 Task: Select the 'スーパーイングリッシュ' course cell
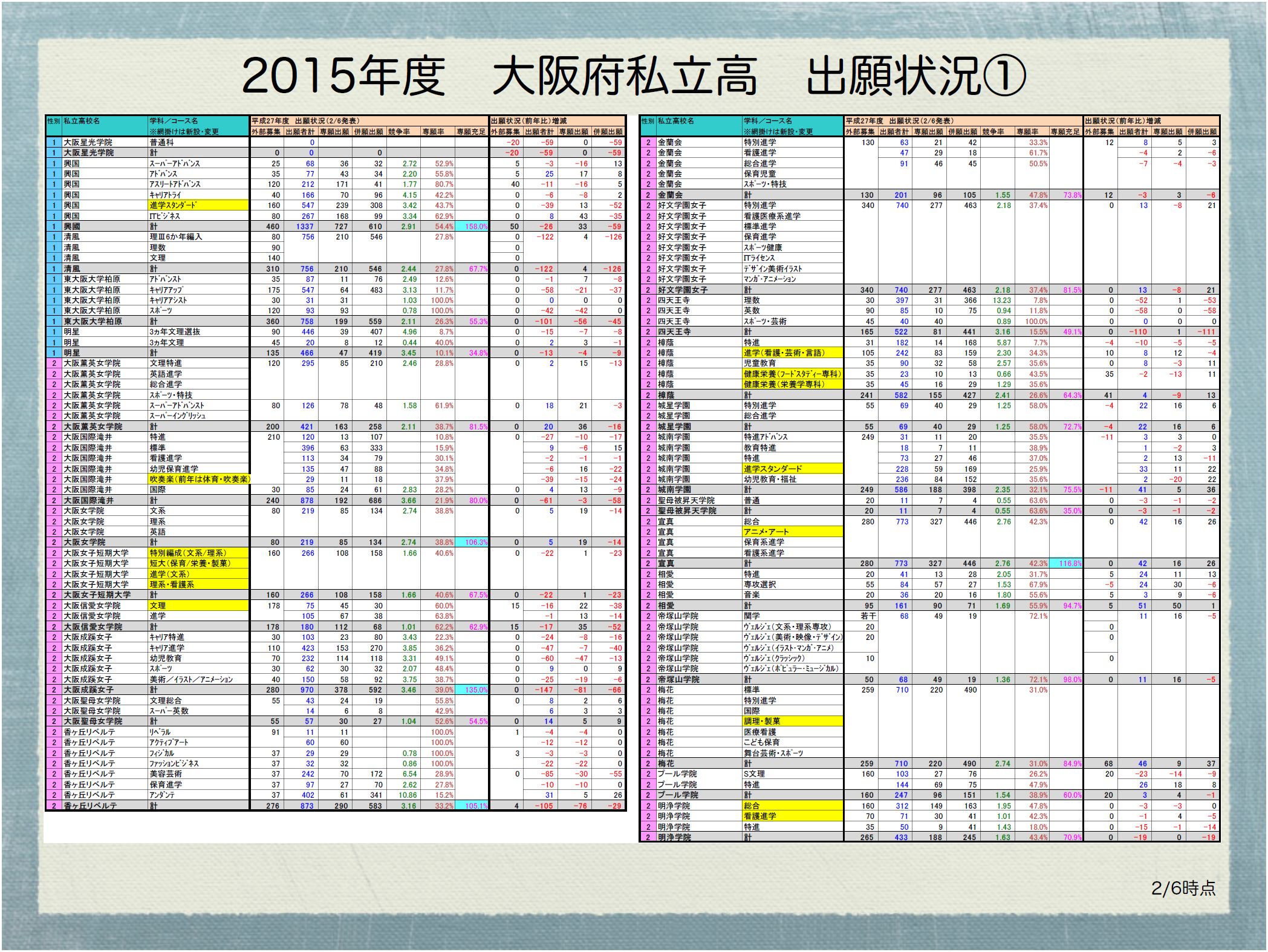pyautogui.click(x=199, y=416)
